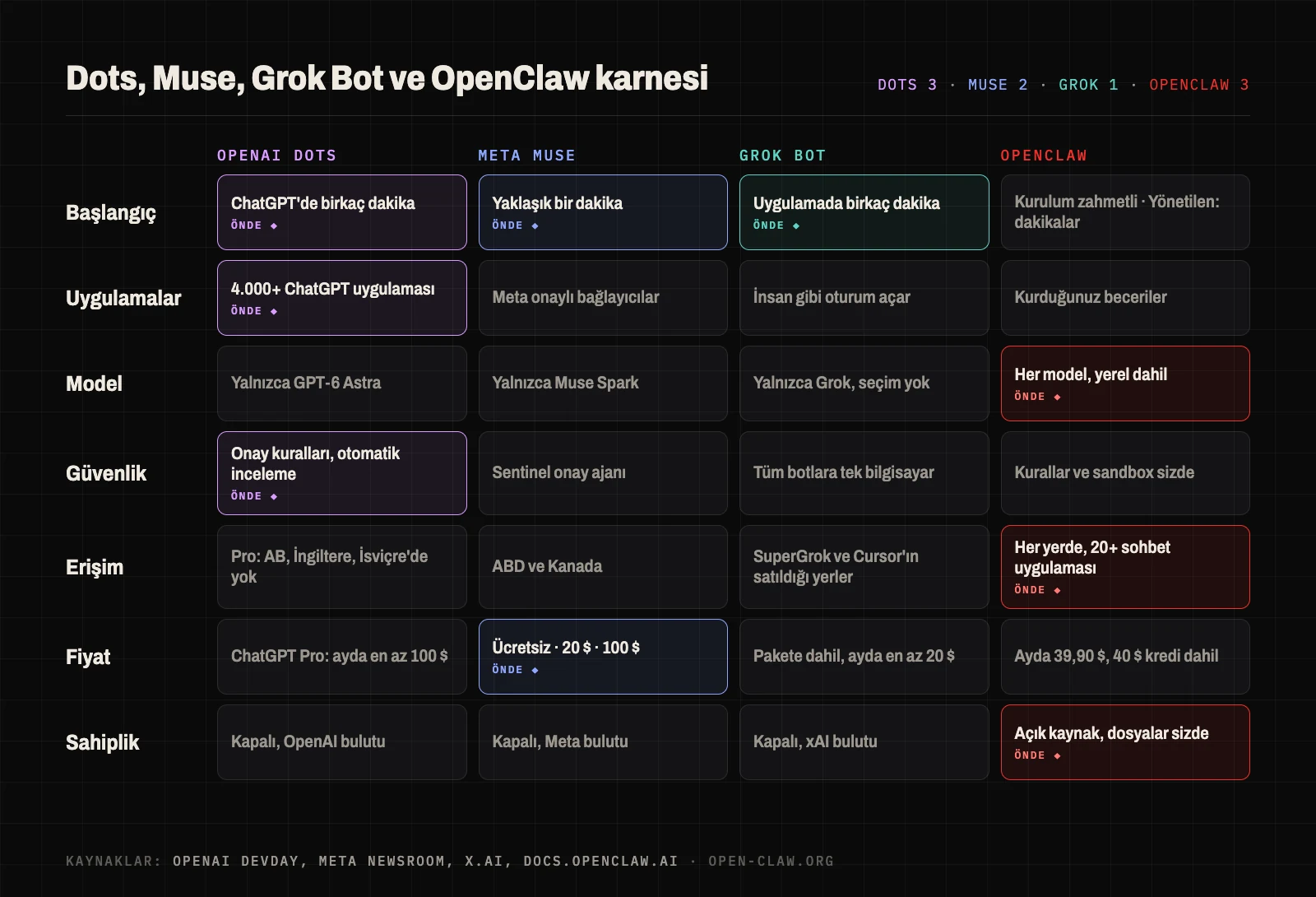Select 'Kurallar ve sandbox sizde' cell
1316x897 pixels.
(x=1125, y=473)
